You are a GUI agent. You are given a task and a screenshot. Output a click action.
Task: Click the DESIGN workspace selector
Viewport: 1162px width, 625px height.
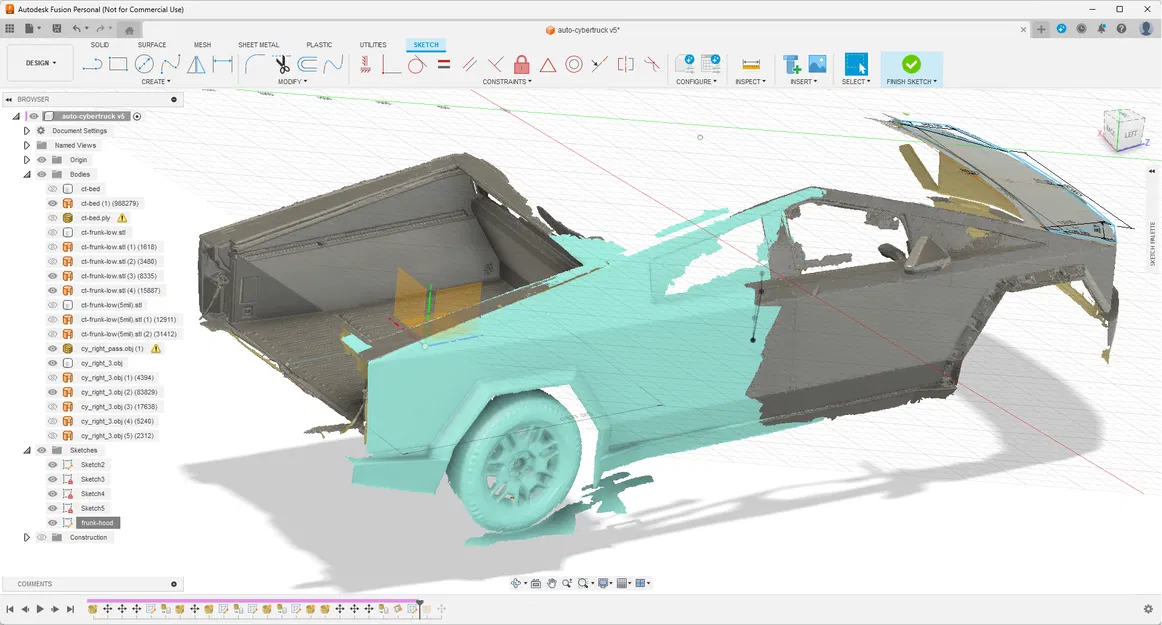[39, 62]
